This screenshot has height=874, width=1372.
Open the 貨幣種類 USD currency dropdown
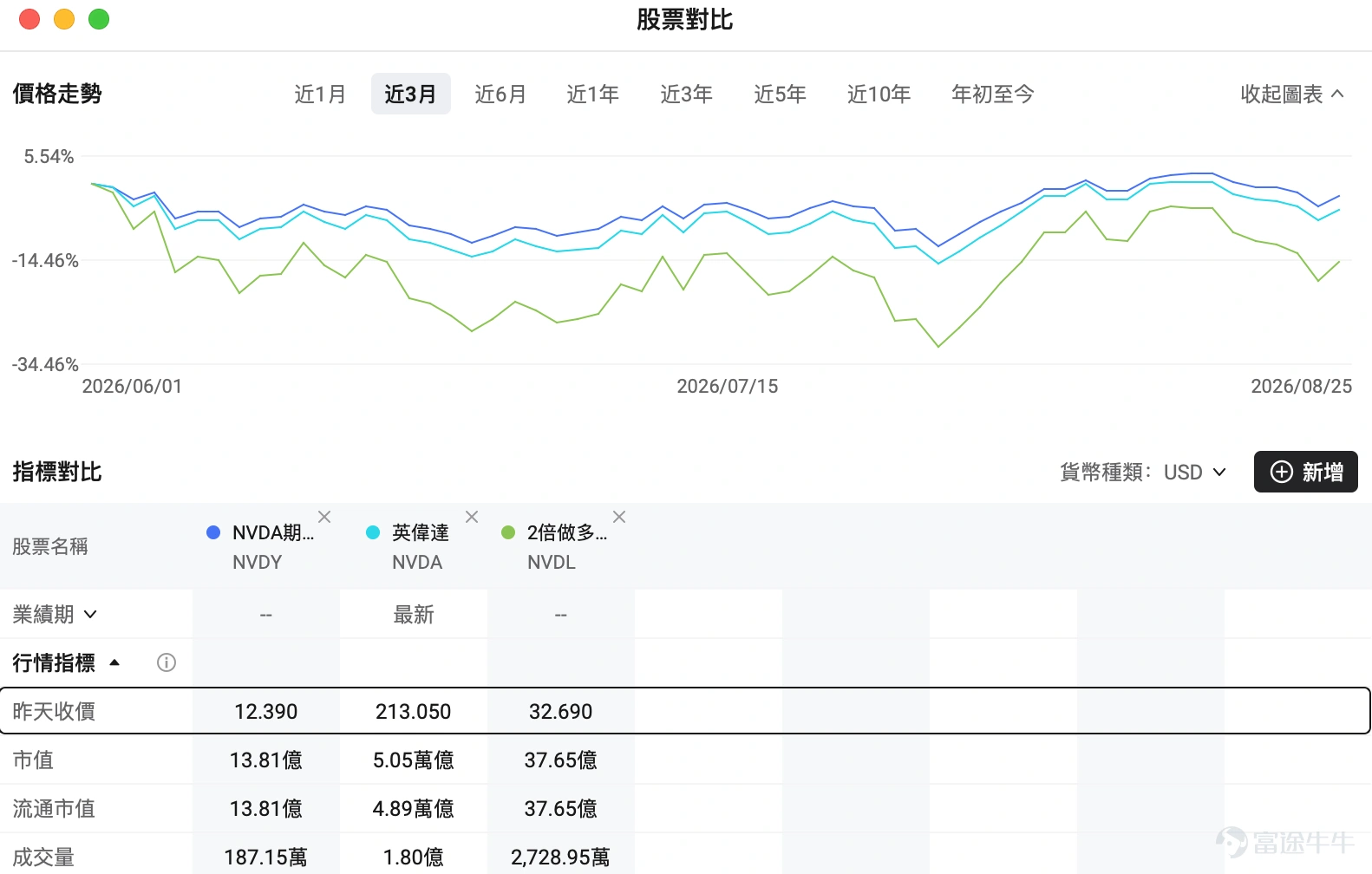[1195, 473]
